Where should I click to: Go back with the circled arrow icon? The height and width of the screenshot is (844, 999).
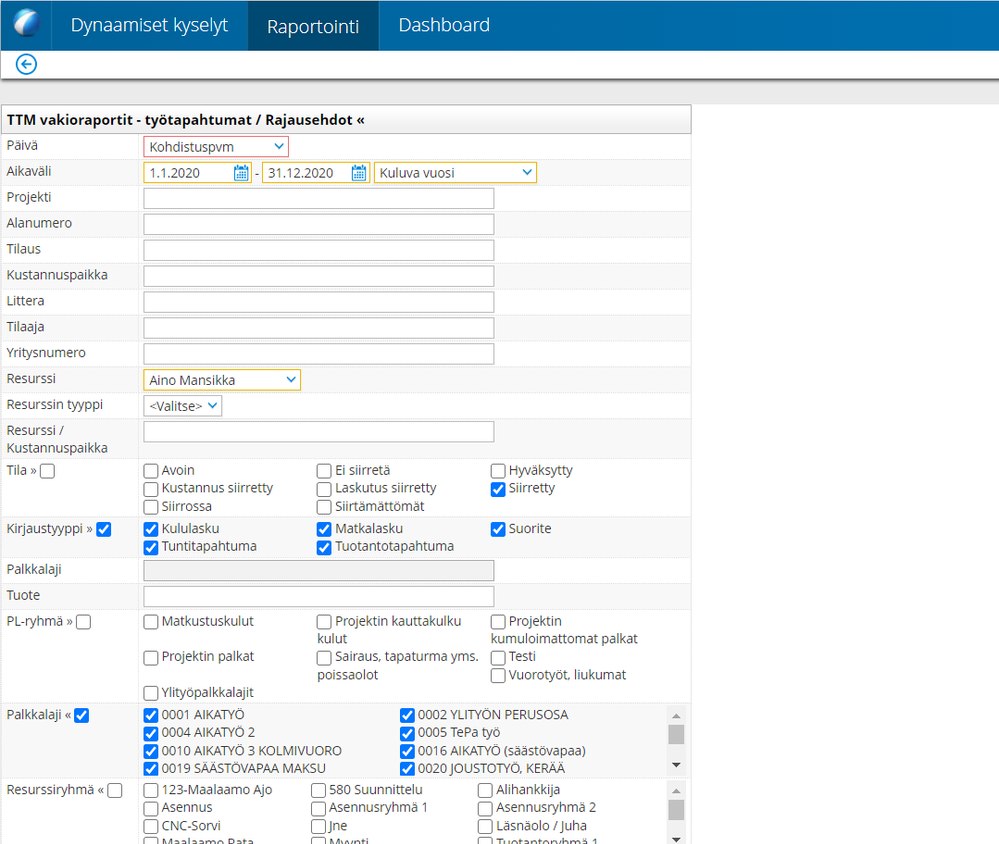click(x=26, y=64)
